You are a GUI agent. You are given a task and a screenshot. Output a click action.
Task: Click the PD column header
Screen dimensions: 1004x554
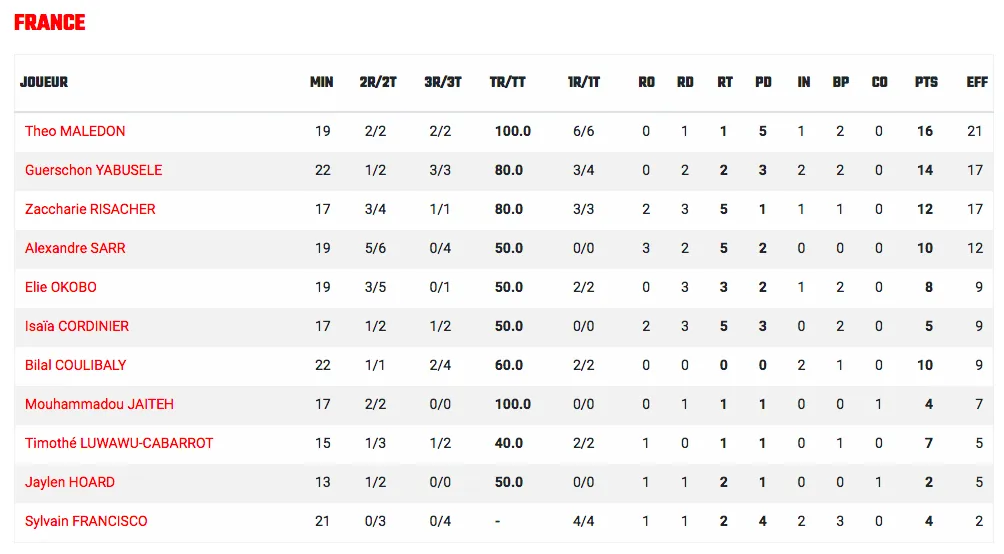pos(763,82)
